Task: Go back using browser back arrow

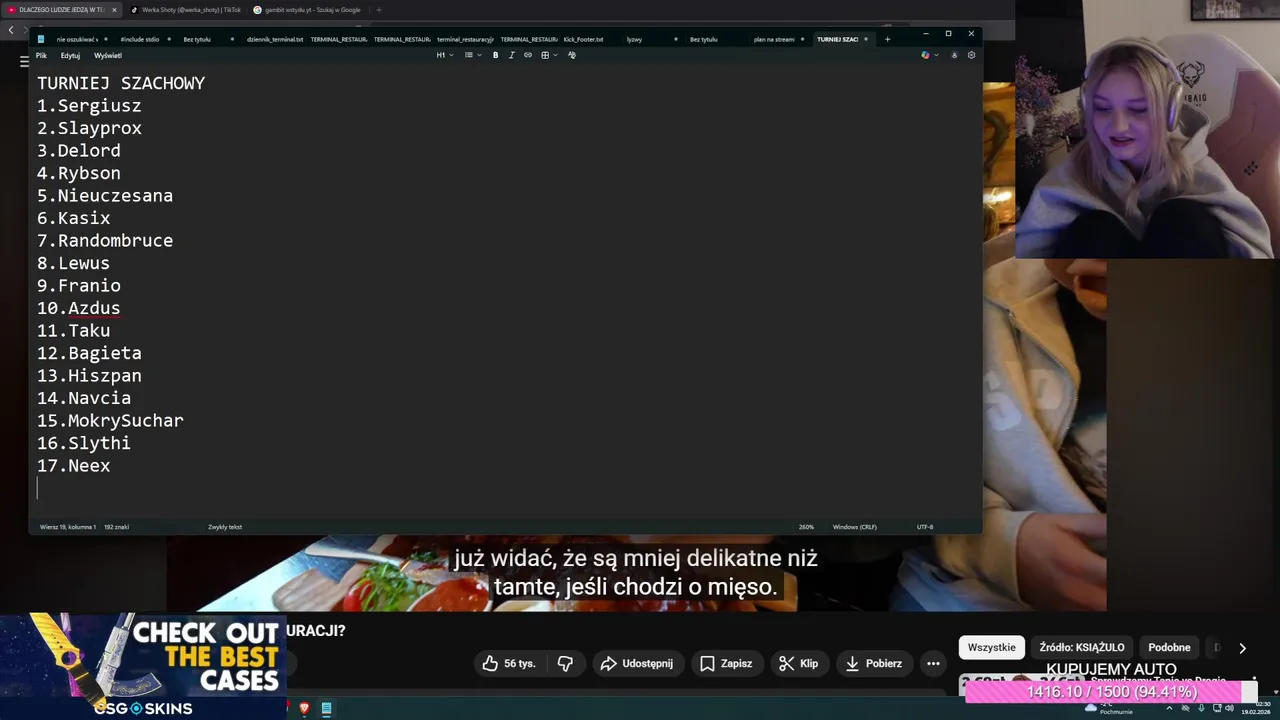Action: click(11, 30)
